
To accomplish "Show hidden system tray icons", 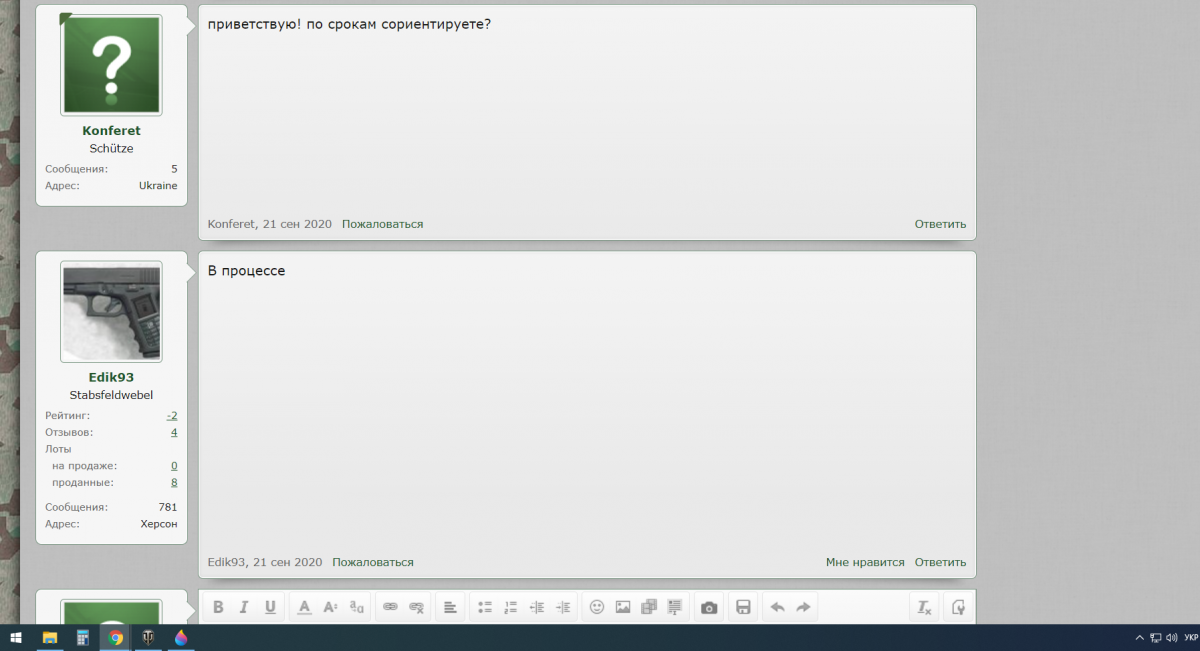I will (x=1139, y=637).
